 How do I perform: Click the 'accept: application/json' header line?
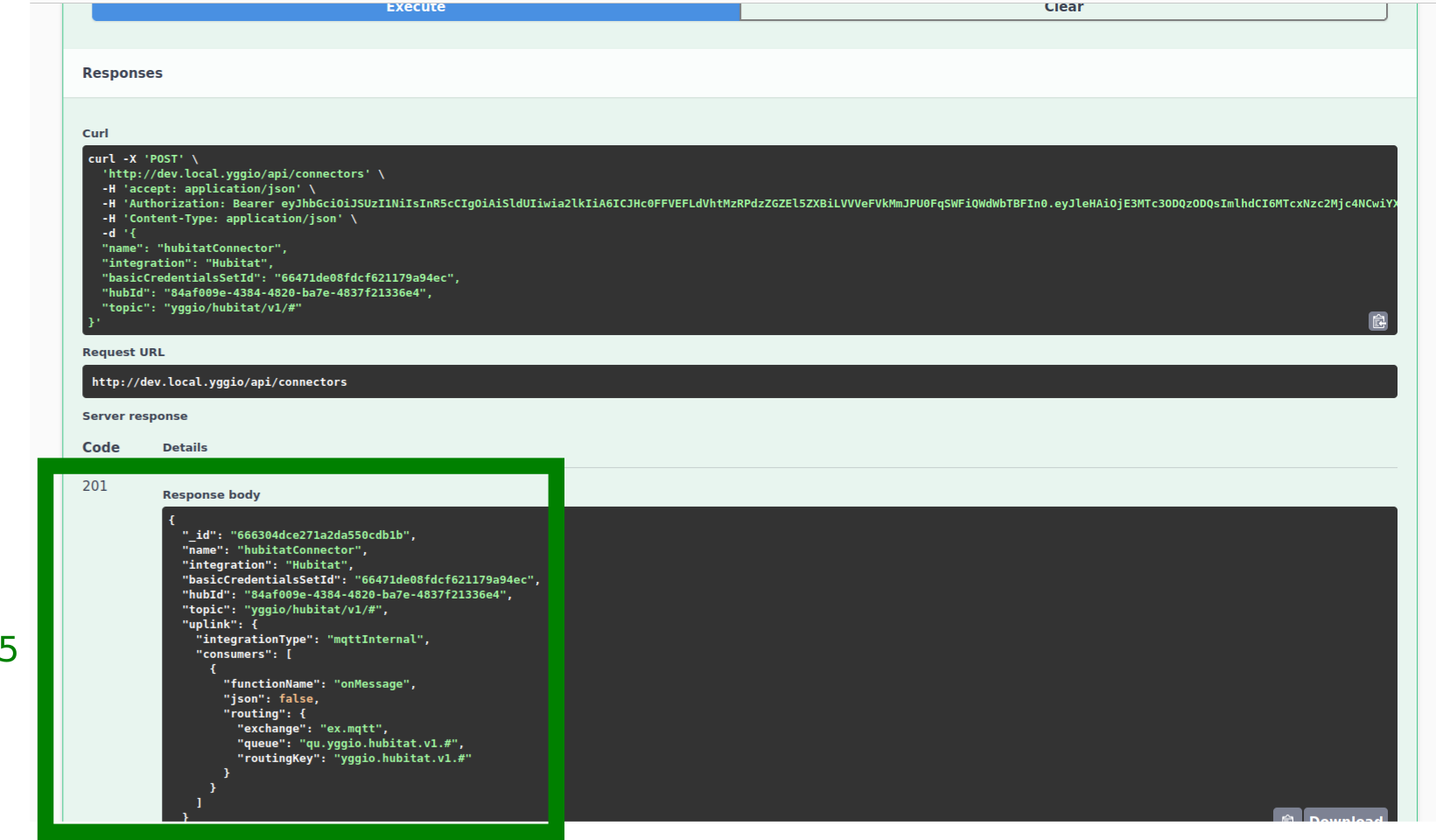[208, 189]
